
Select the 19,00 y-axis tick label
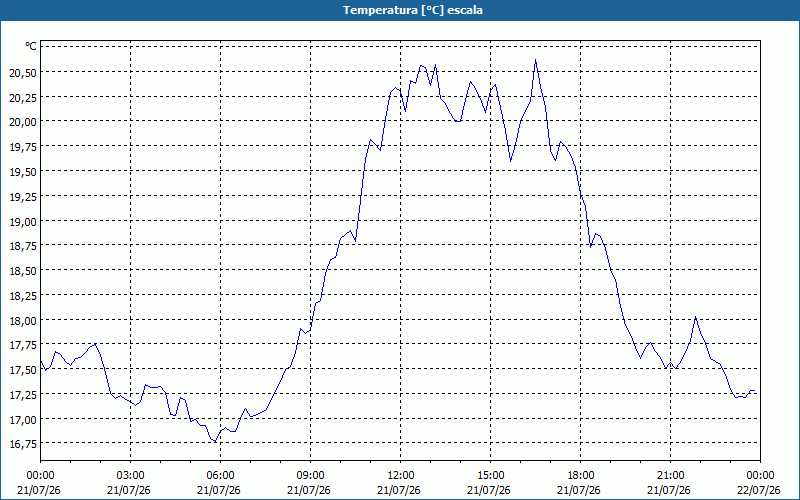[23, 221]
